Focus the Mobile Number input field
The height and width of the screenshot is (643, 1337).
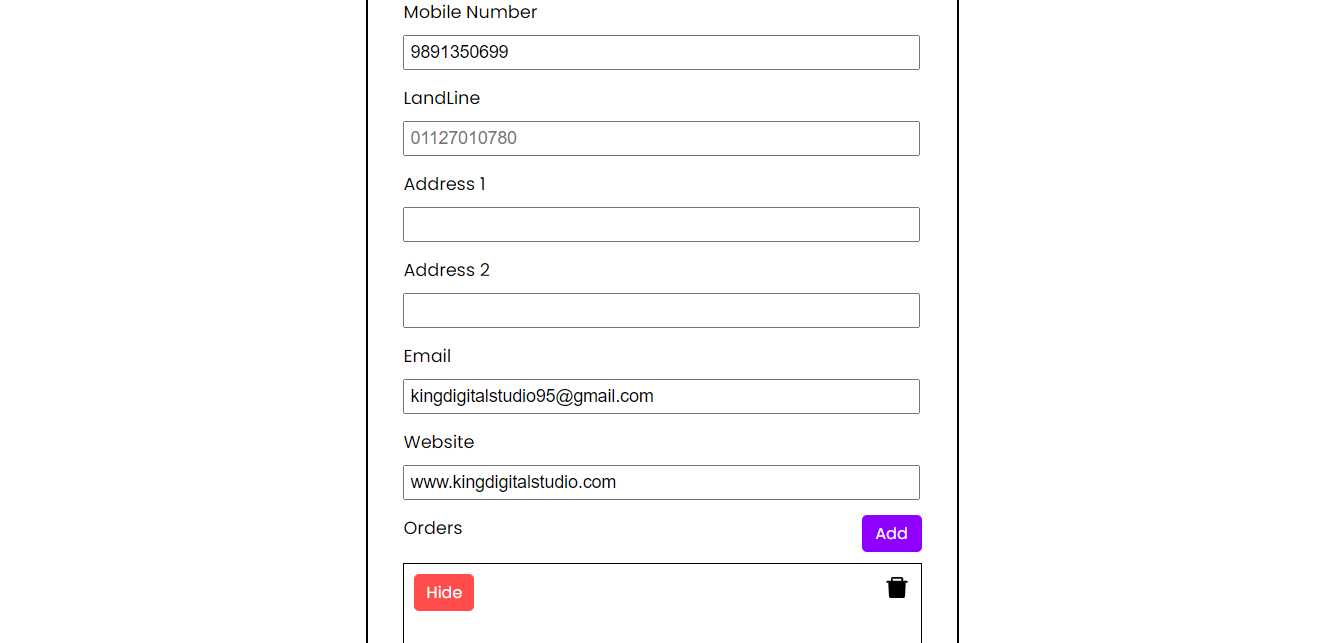661,52
